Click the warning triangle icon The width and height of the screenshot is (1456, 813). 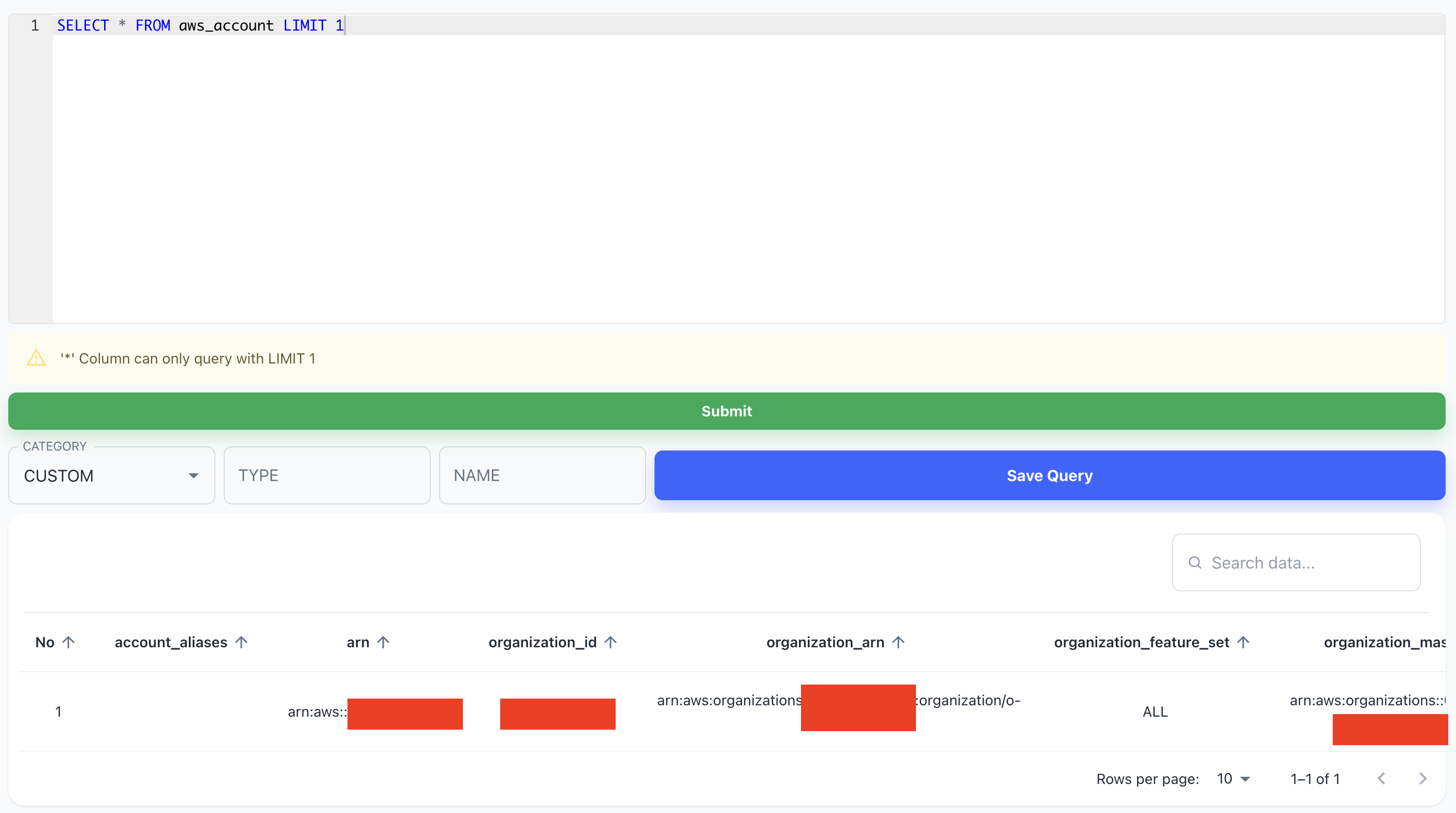coord(36,358)
